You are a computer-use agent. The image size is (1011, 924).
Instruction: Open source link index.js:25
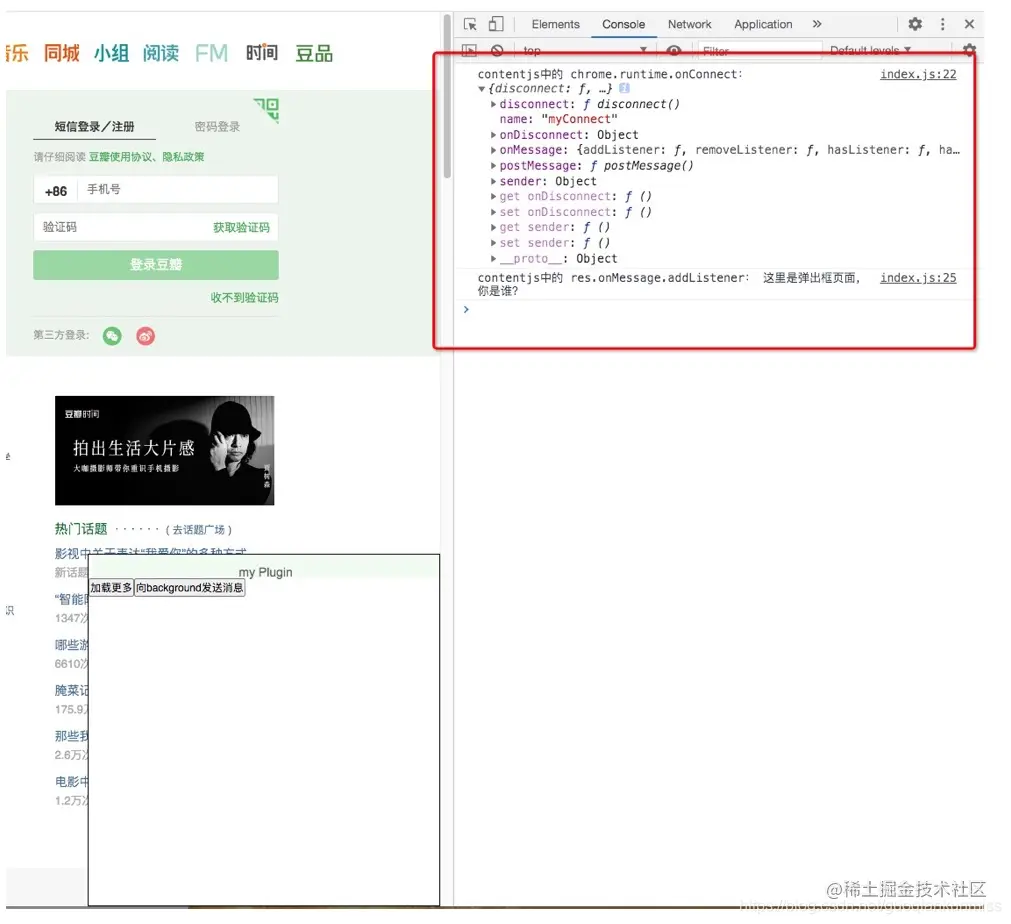click(918, 278)
